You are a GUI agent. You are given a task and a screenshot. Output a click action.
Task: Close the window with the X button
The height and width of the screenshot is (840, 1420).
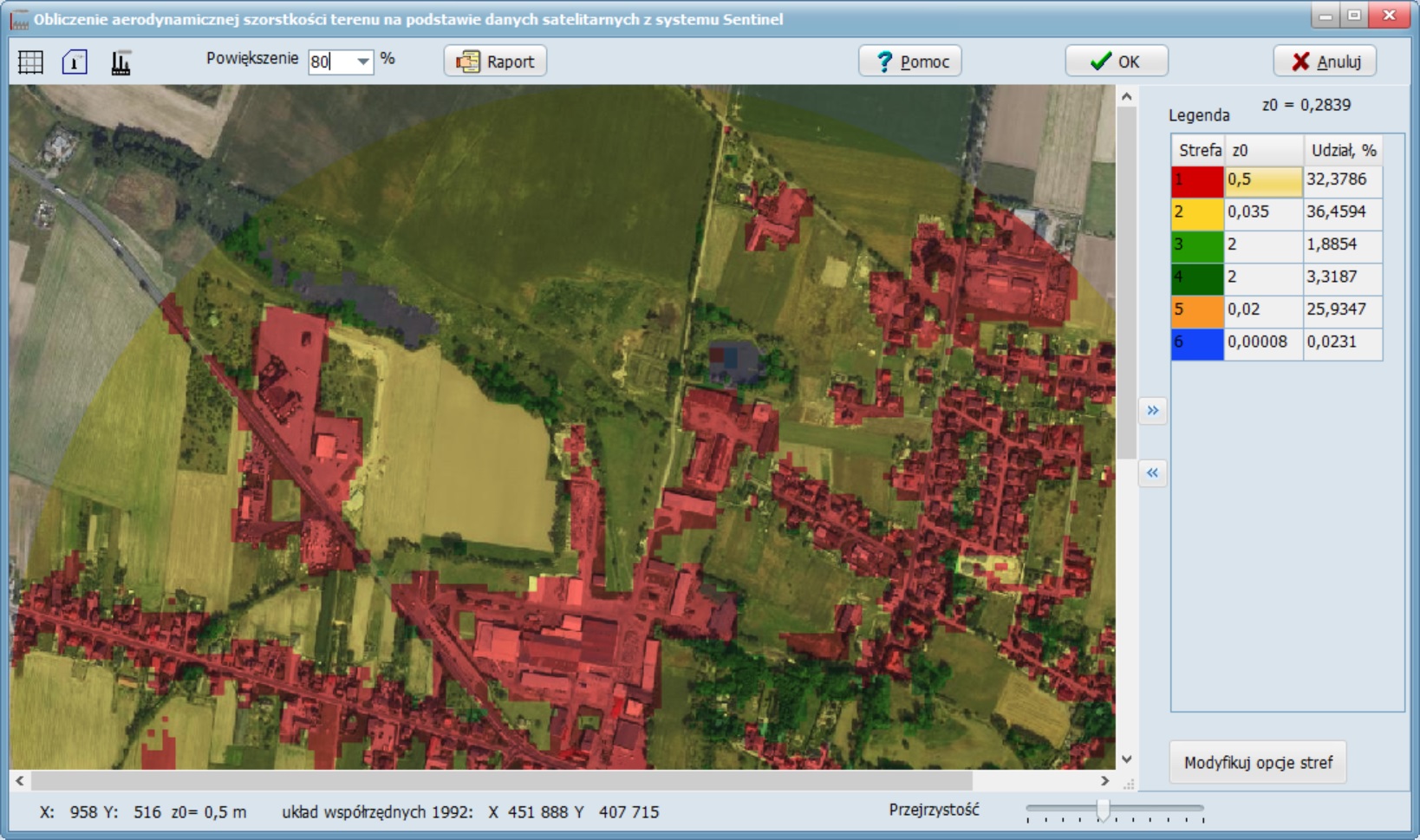point(1390,16)
